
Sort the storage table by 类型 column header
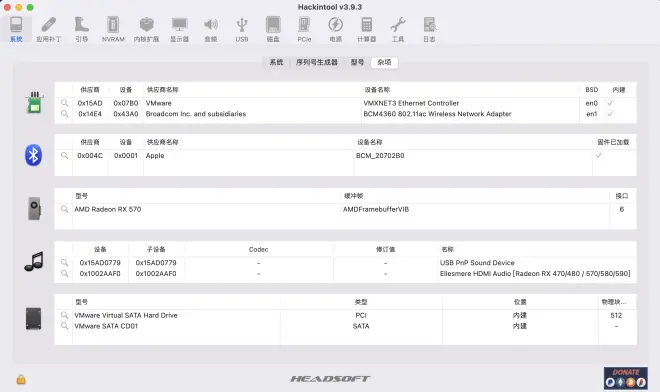click(x=361, y=302)
